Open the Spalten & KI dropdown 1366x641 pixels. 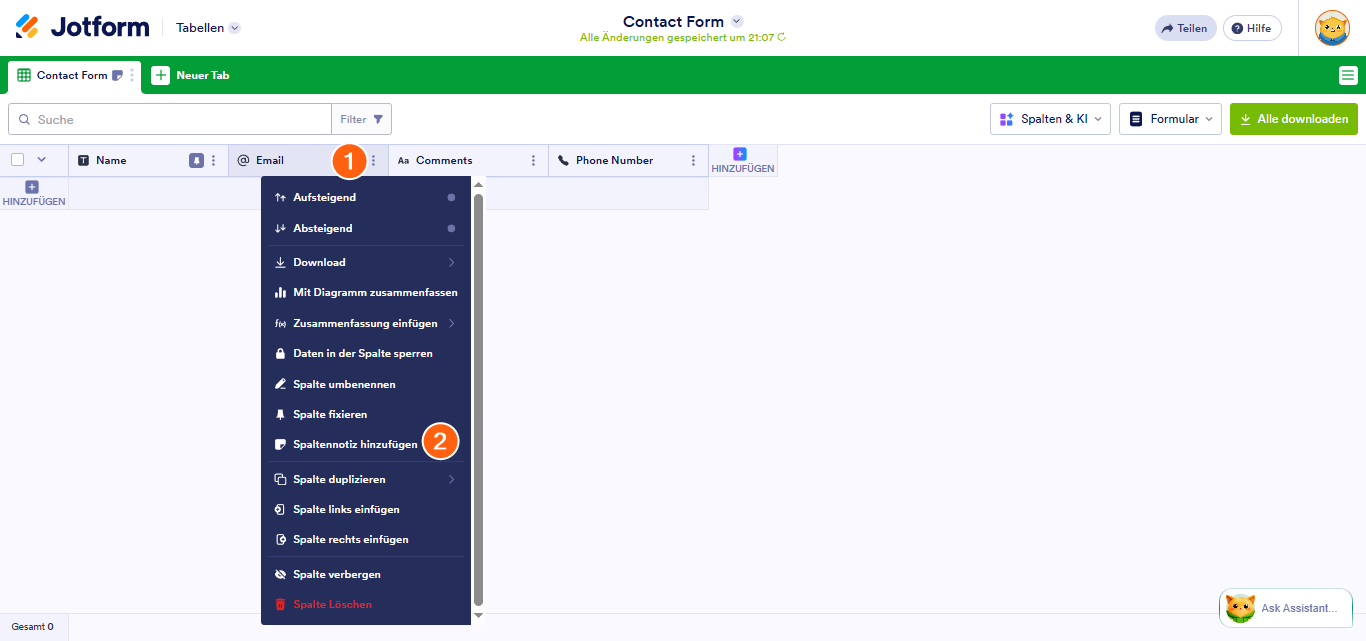click(1050, 119)
